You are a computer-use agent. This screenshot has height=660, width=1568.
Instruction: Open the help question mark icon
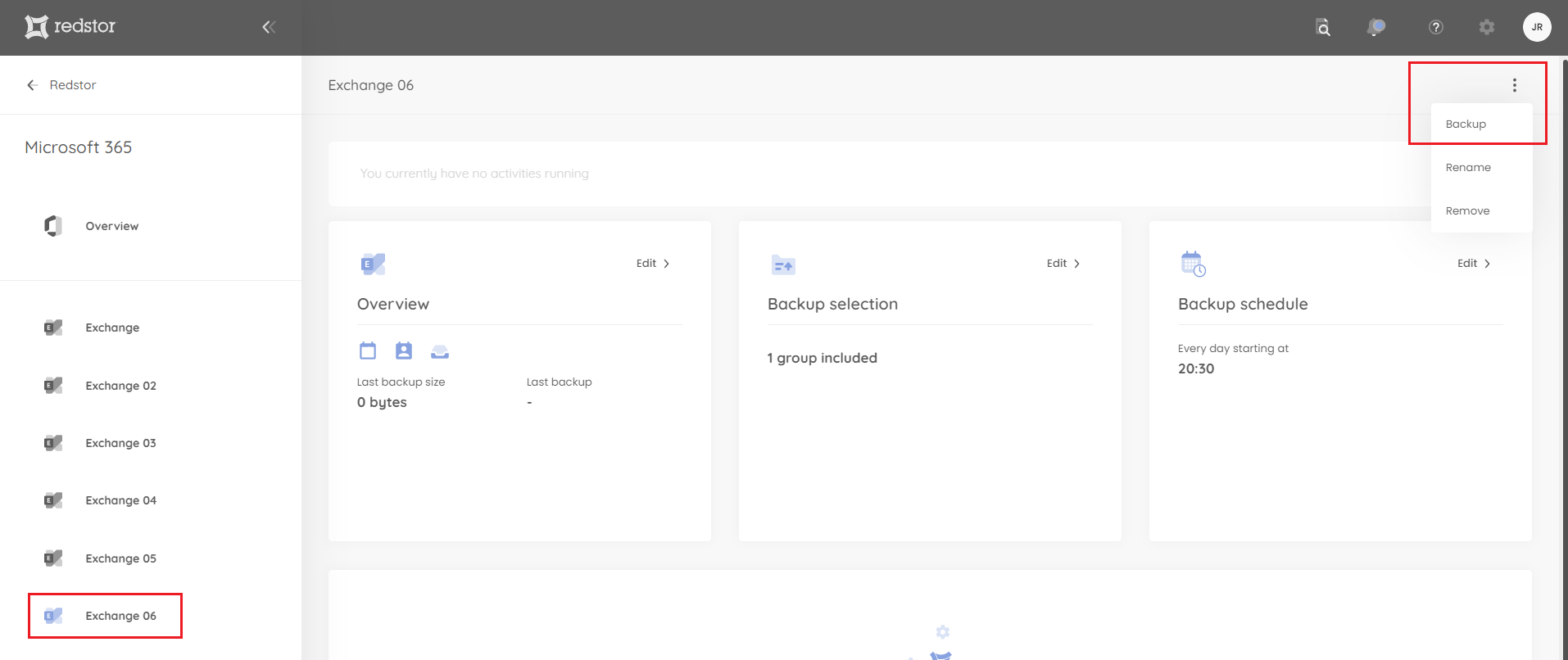tap(1435, 27)
